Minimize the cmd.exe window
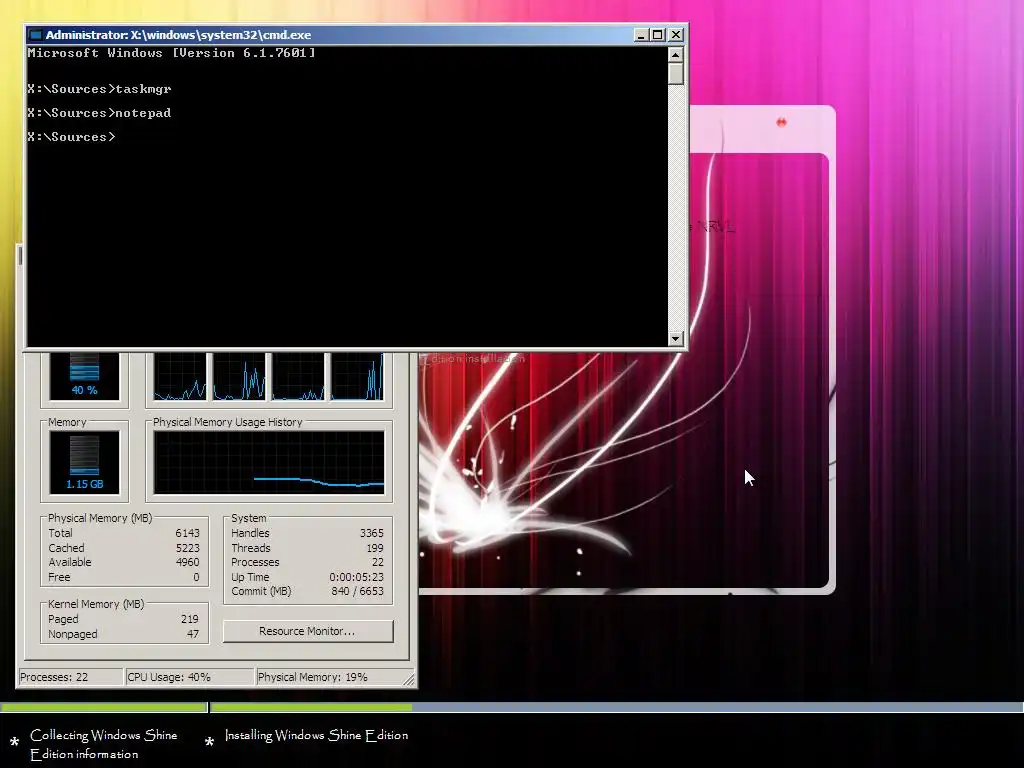1024x768 pixels. tap(641, 35)
